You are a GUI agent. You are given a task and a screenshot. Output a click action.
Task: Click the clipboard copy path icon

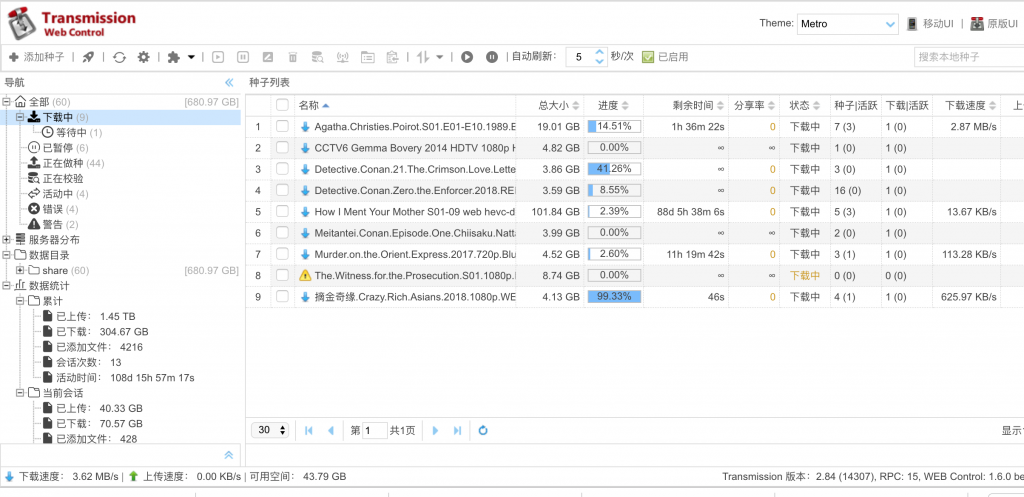pyautogui.click(x=392, y=57)
